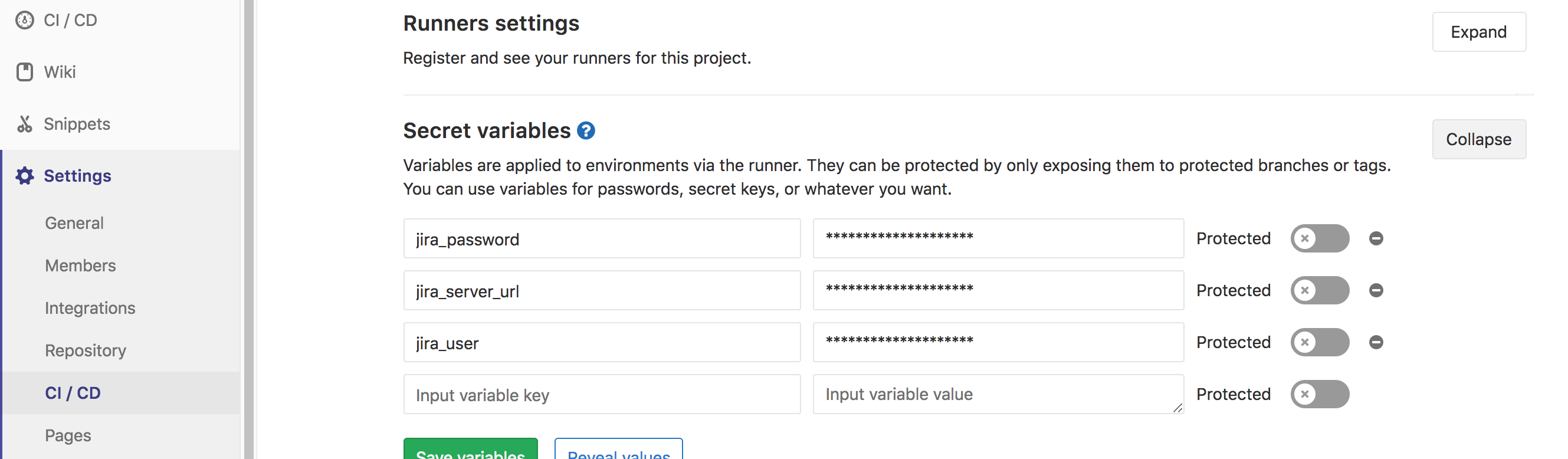Remove the jira_server_url variable row
The width and height of the screenshot is (1568, 459).
pyautogui.click(x=1376, y=290)
